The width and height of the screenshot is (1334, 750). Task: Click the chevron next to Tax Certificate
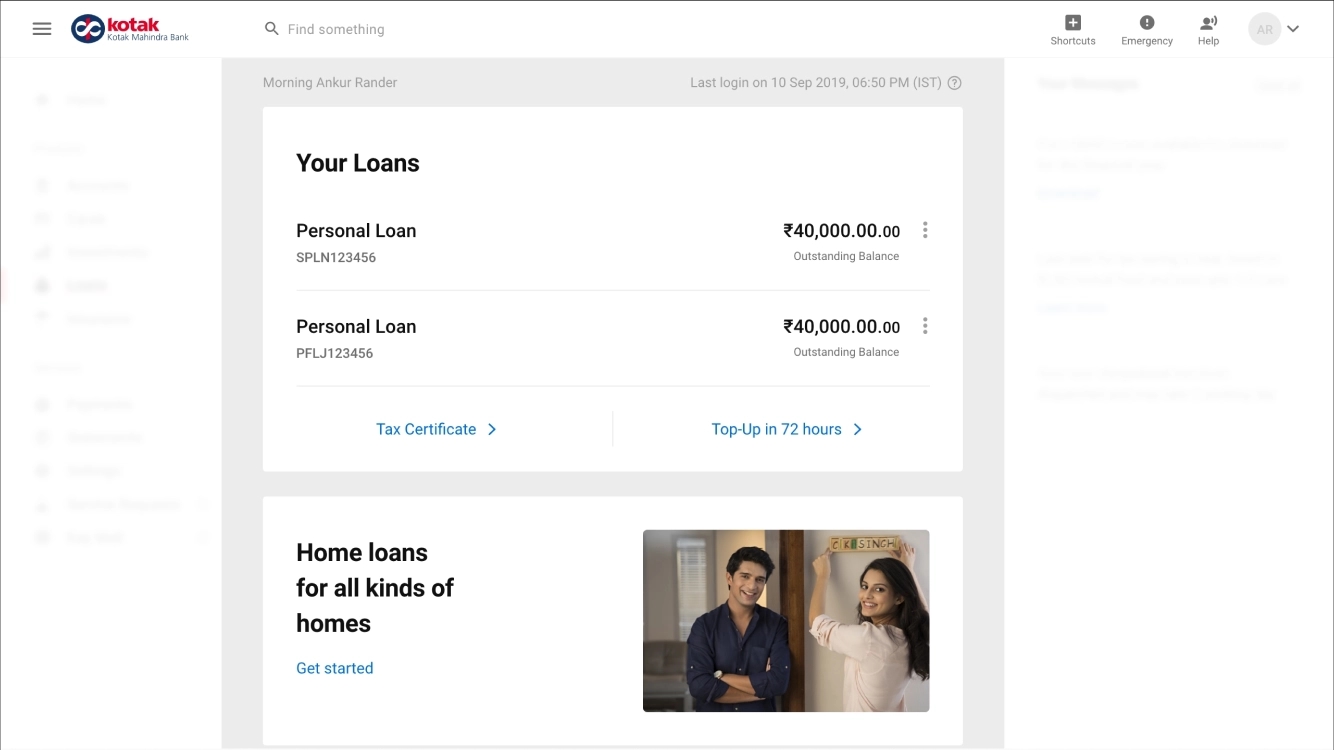pos(491,428)
